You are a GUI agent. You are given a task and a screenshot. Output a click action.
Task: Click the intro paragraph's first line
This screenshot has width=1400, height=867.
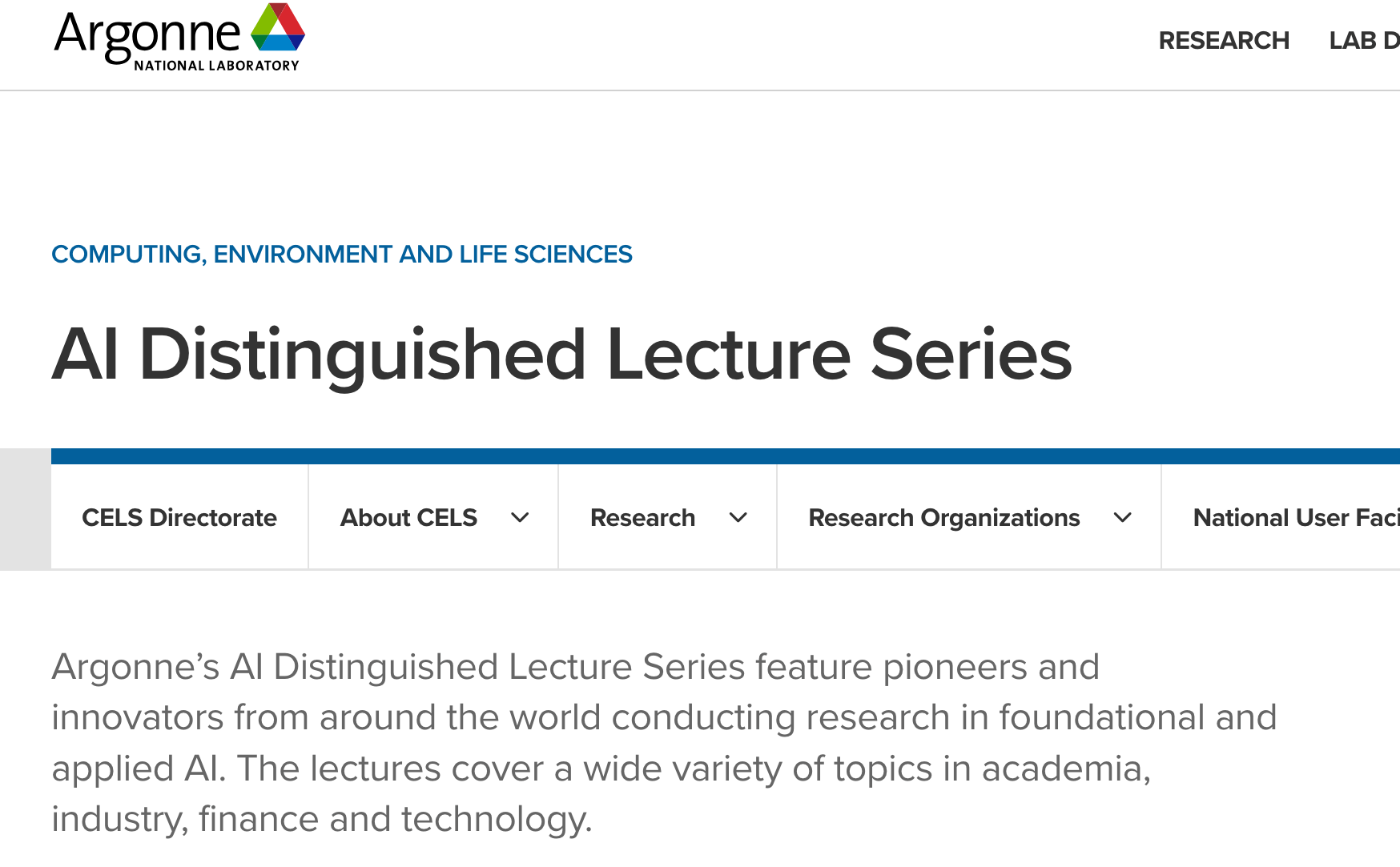[x=575, y=667]
